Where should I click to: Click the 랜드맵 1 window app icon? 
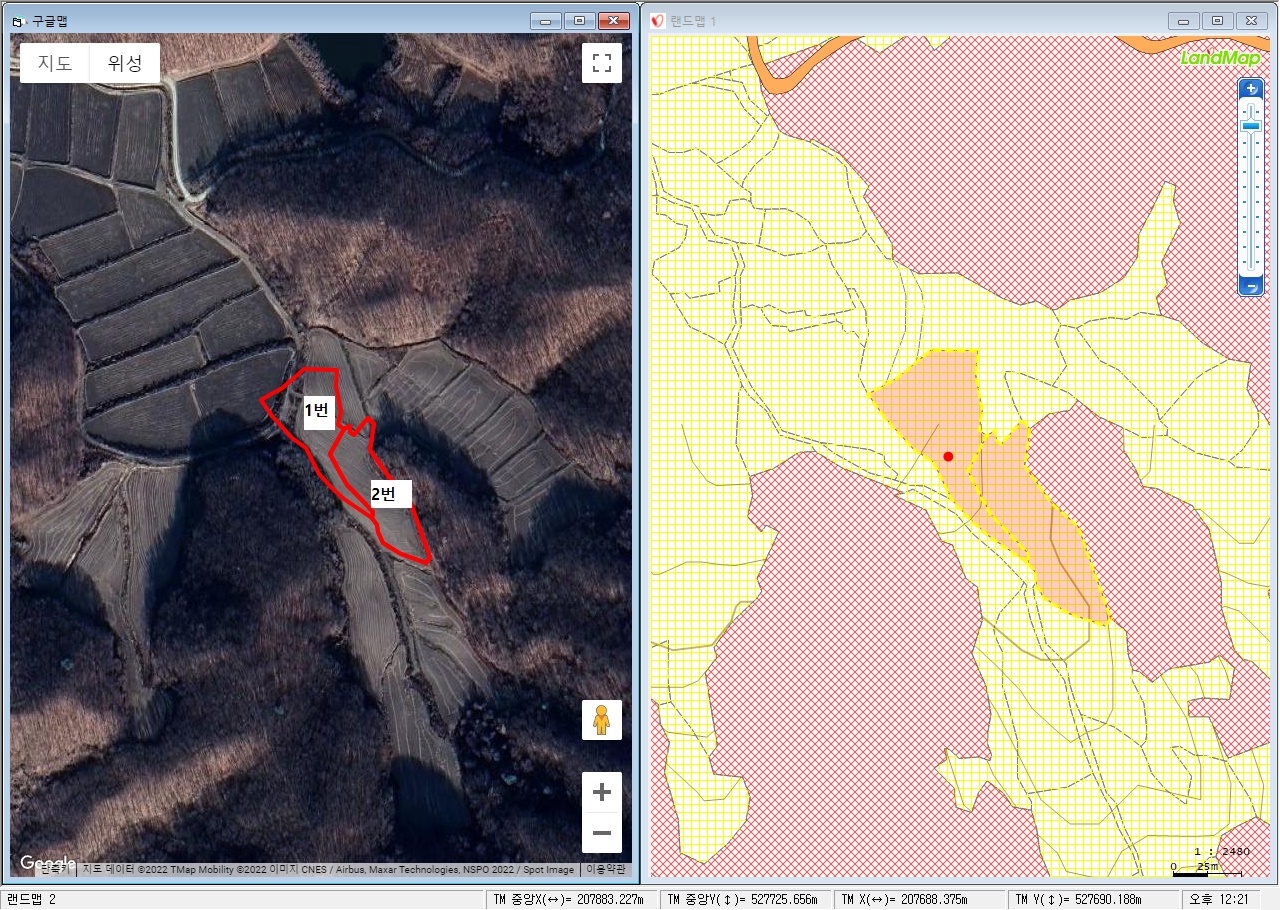[x=658, y=20]
